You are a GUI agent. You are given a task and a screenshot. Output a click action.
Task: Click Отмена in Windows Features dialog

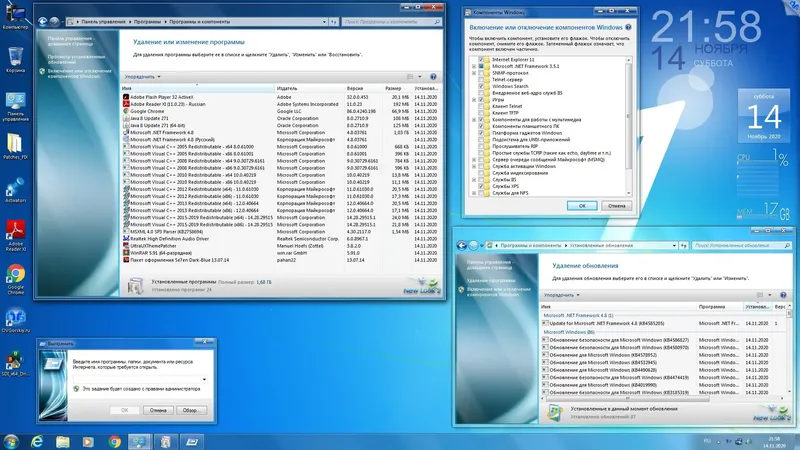616,206
